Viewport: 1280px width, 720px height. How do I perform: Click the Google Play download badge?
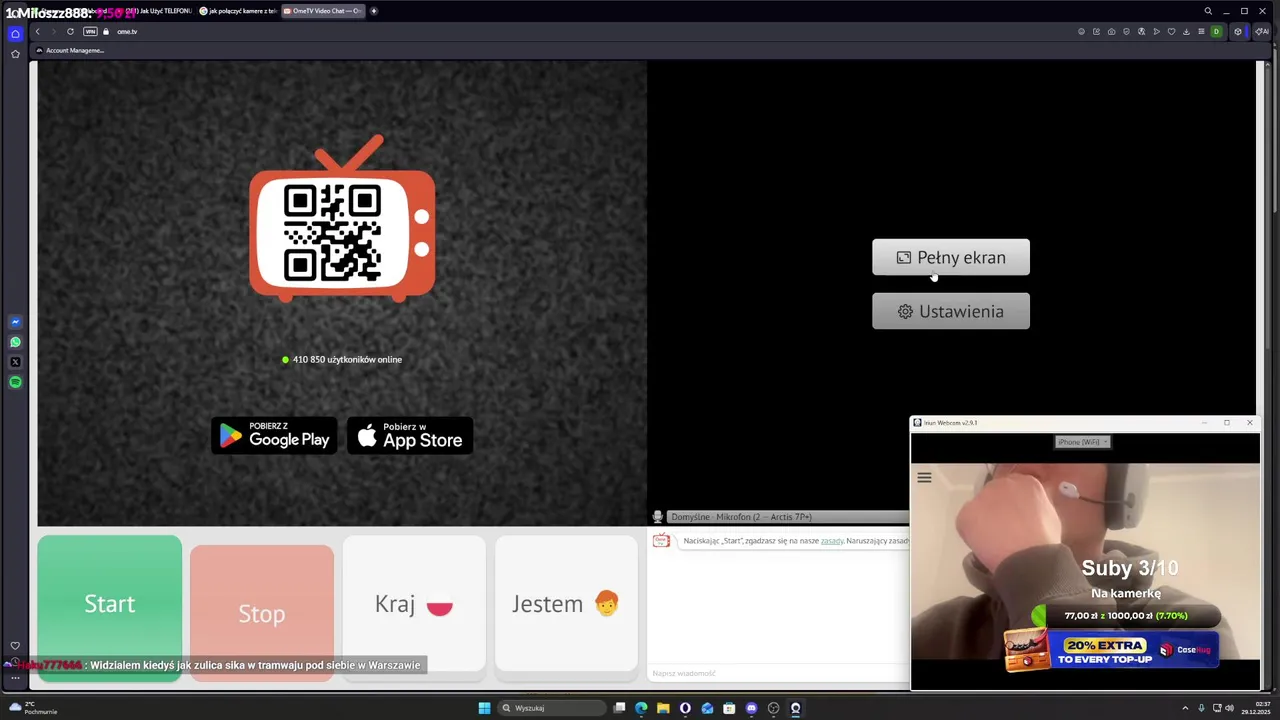coord(274,435)
